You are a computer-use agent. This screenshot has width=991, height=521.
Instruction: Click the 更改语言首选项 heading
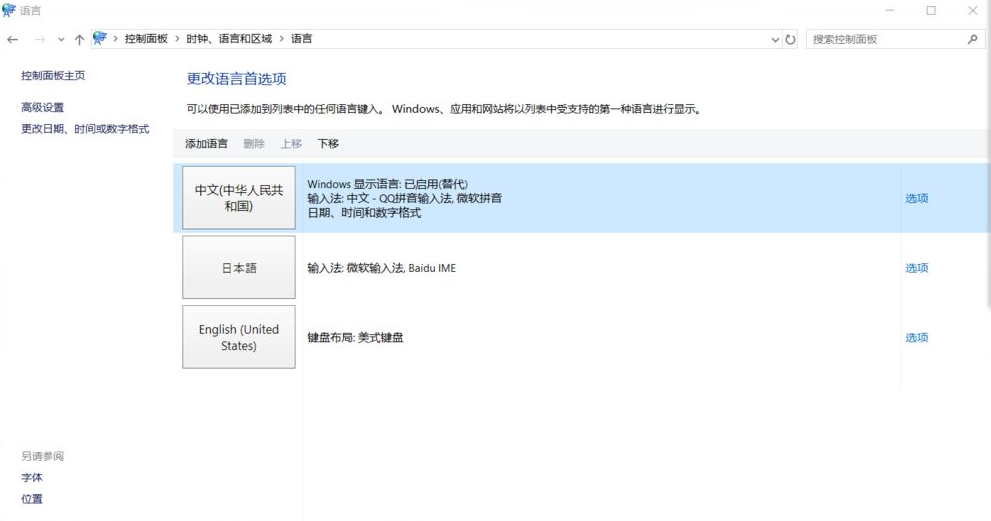tap(236, 78)
